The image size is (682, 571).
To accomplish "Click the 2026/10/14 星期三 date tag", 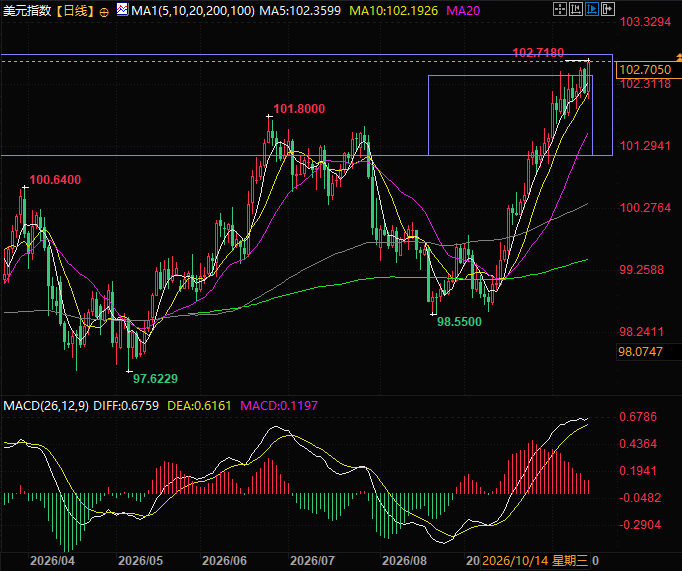I will 535,561.
